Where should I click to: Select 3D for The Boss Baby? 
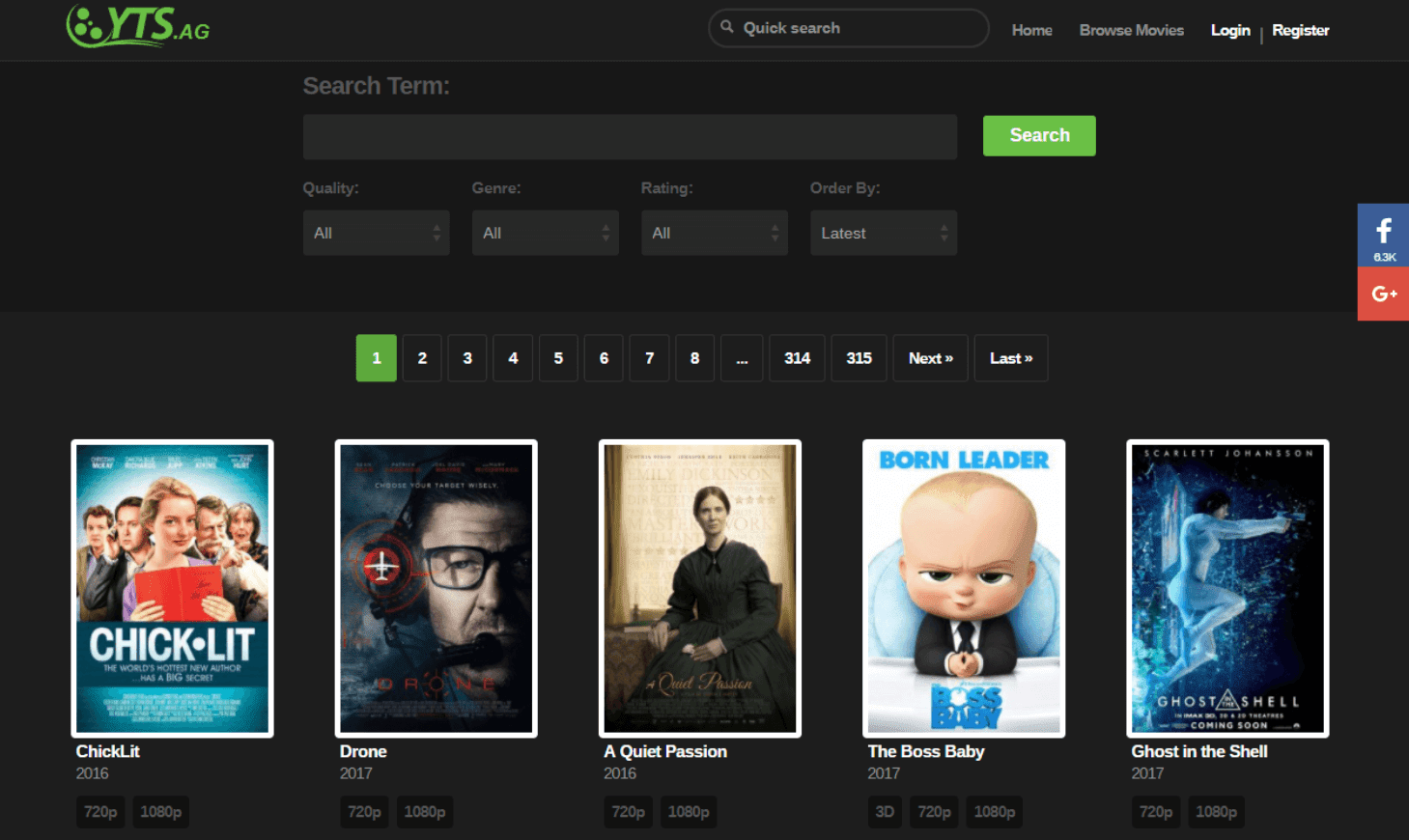pyautogui.click(x=885, y=812)
